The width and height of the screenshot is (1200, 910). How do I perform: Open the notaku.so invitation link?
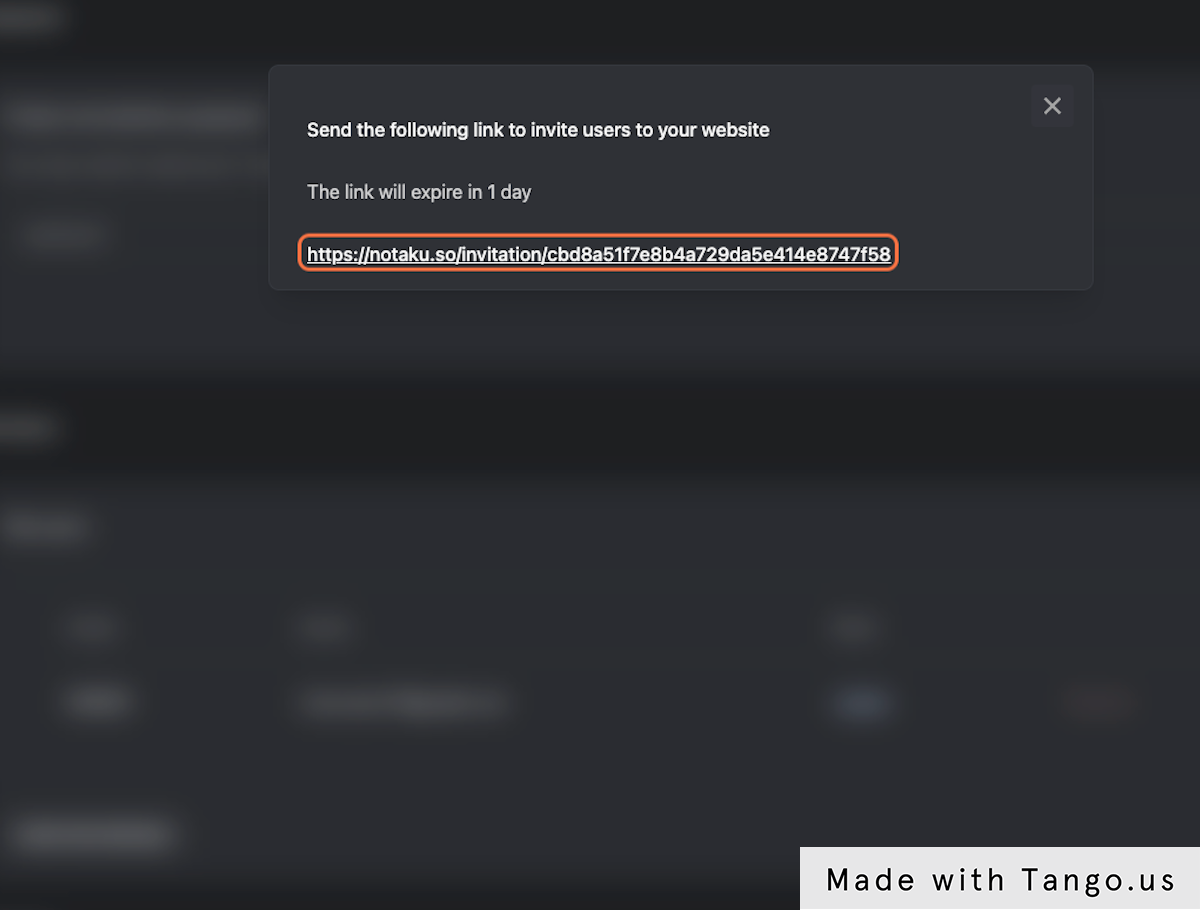[598, 254]
